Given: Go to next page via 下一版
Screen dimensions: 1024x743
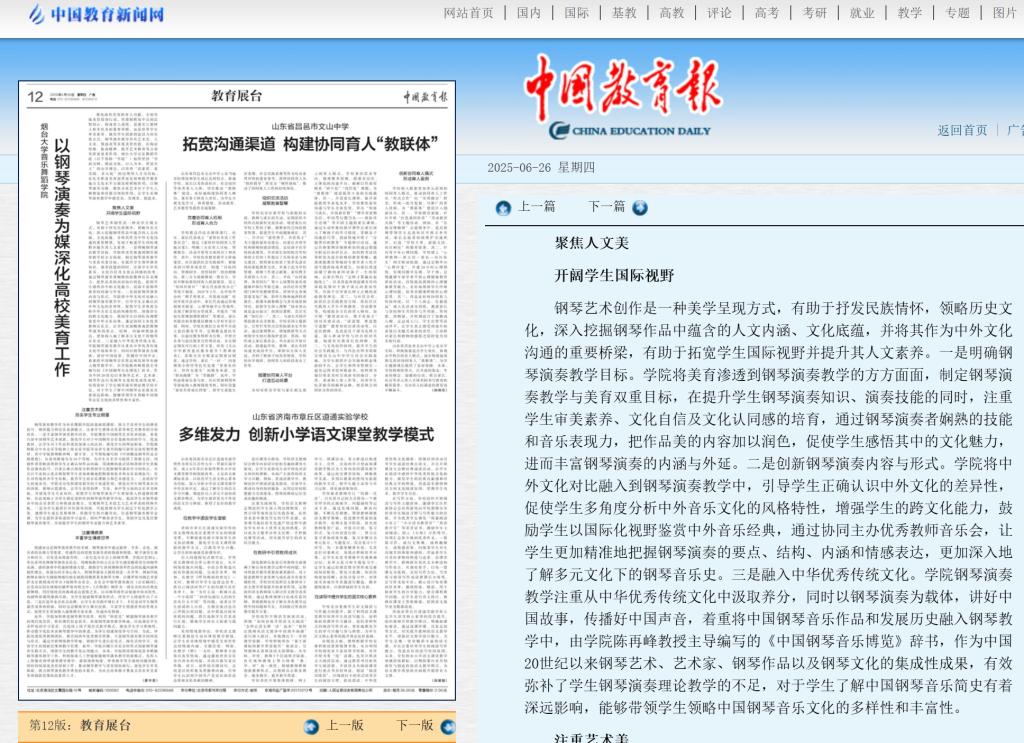Looking at the screenshot, I should point(414,726).
